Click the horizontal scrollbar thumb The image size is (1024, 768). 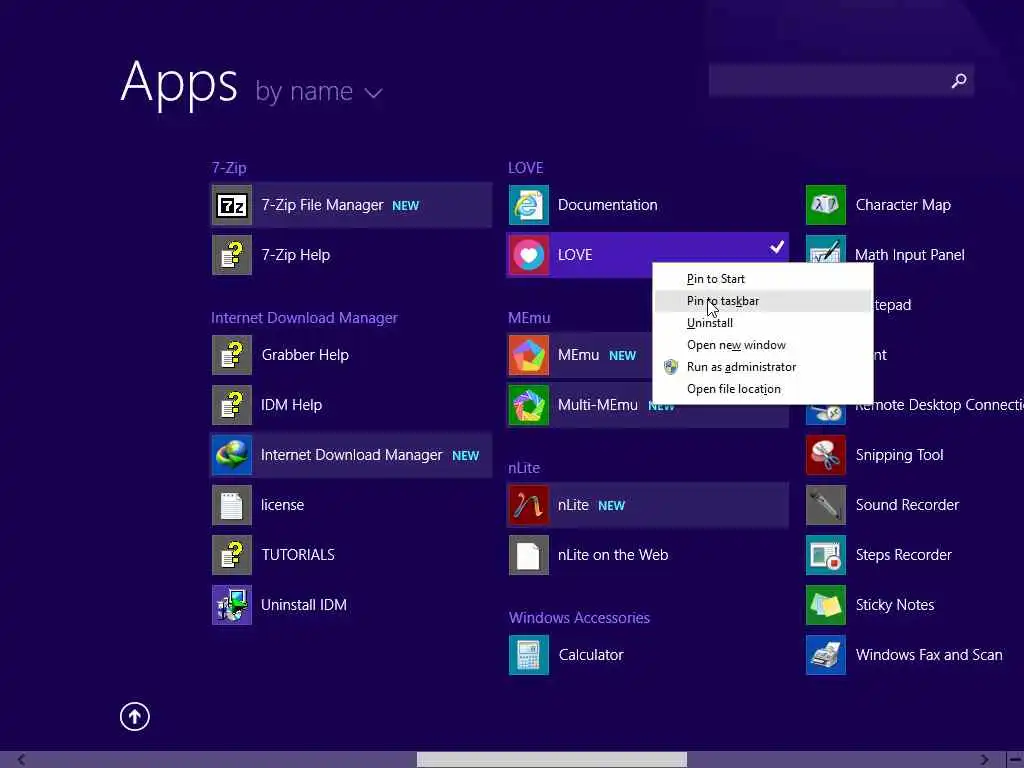[552, 760]
